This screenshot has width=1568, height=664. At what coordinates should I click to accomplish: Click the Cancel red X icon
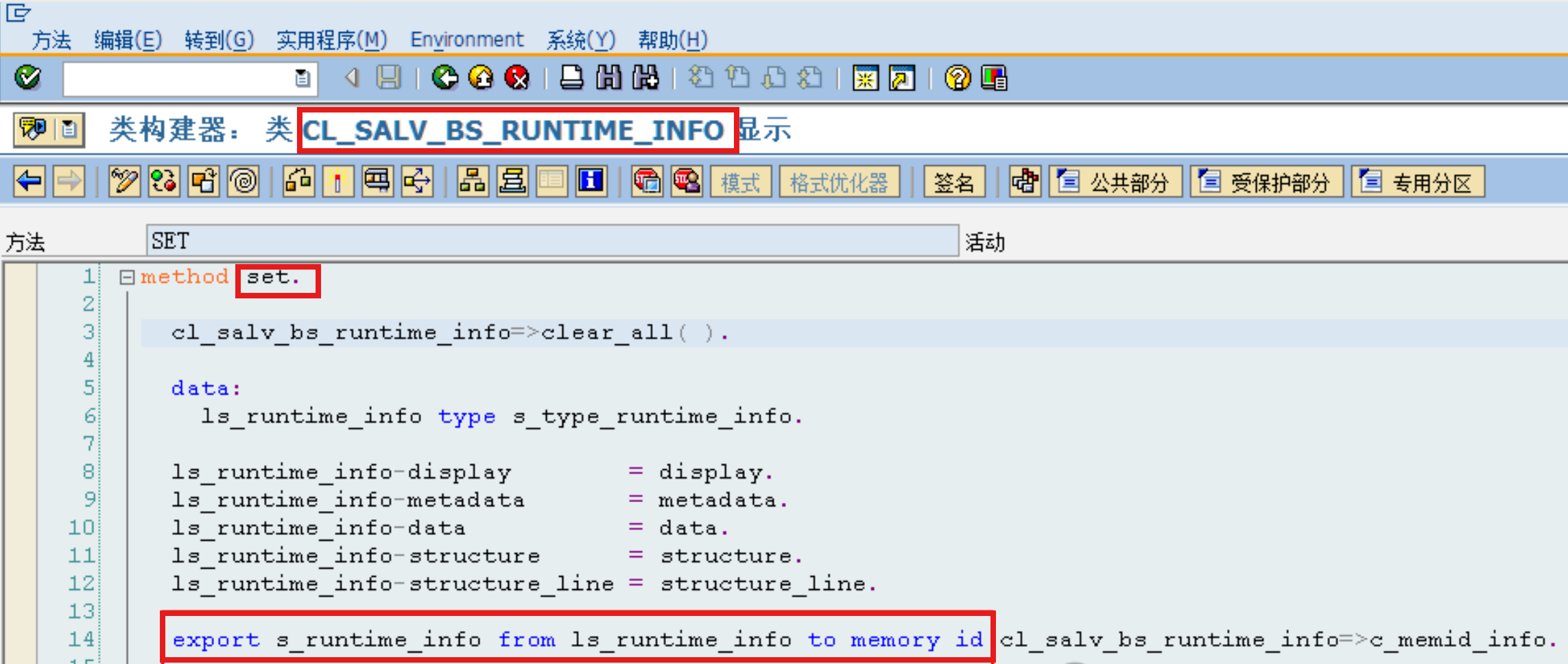(518, 78)
